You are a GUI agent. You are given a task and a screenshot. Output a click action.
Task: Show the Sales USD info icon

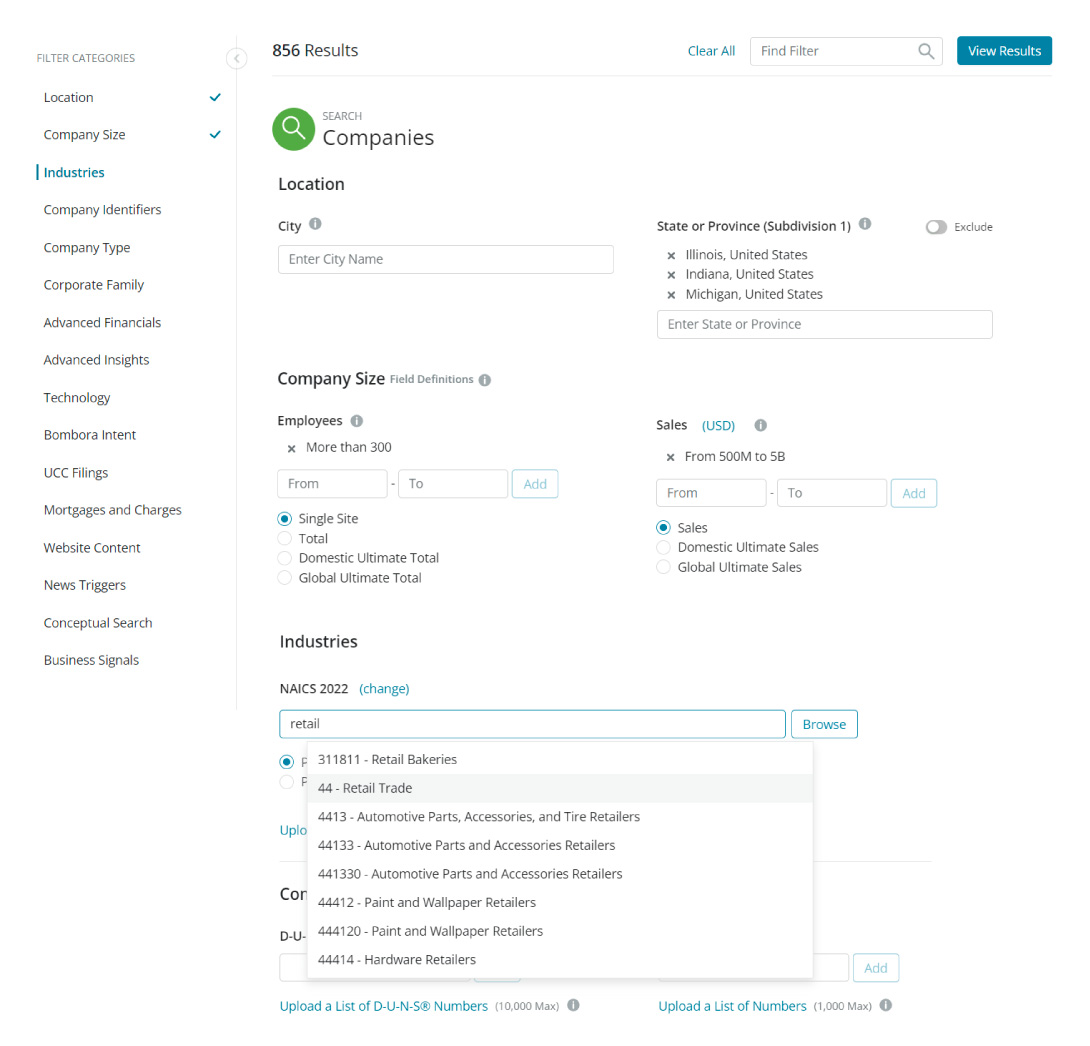tap(760, 425)
